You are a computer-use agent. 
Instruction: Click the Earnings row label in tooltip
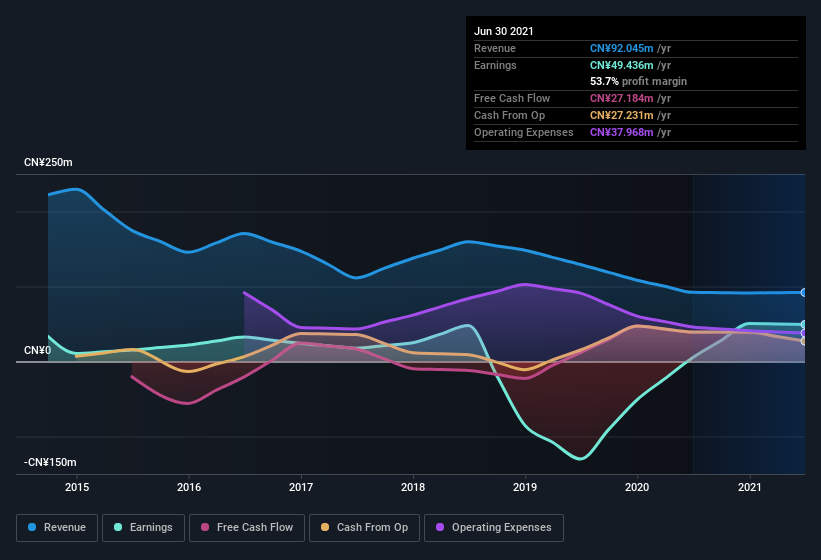click(495, 65)
